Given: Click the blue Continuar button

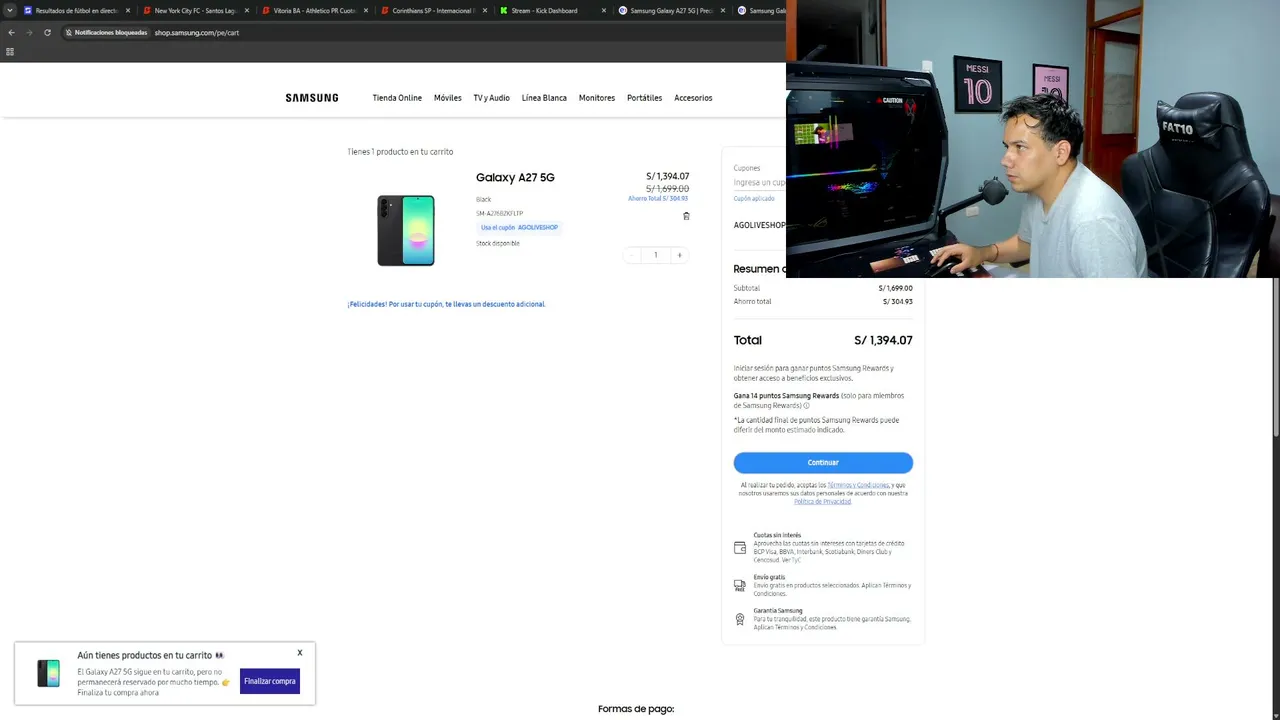Looking at the screenshot, I should (823, 463).
